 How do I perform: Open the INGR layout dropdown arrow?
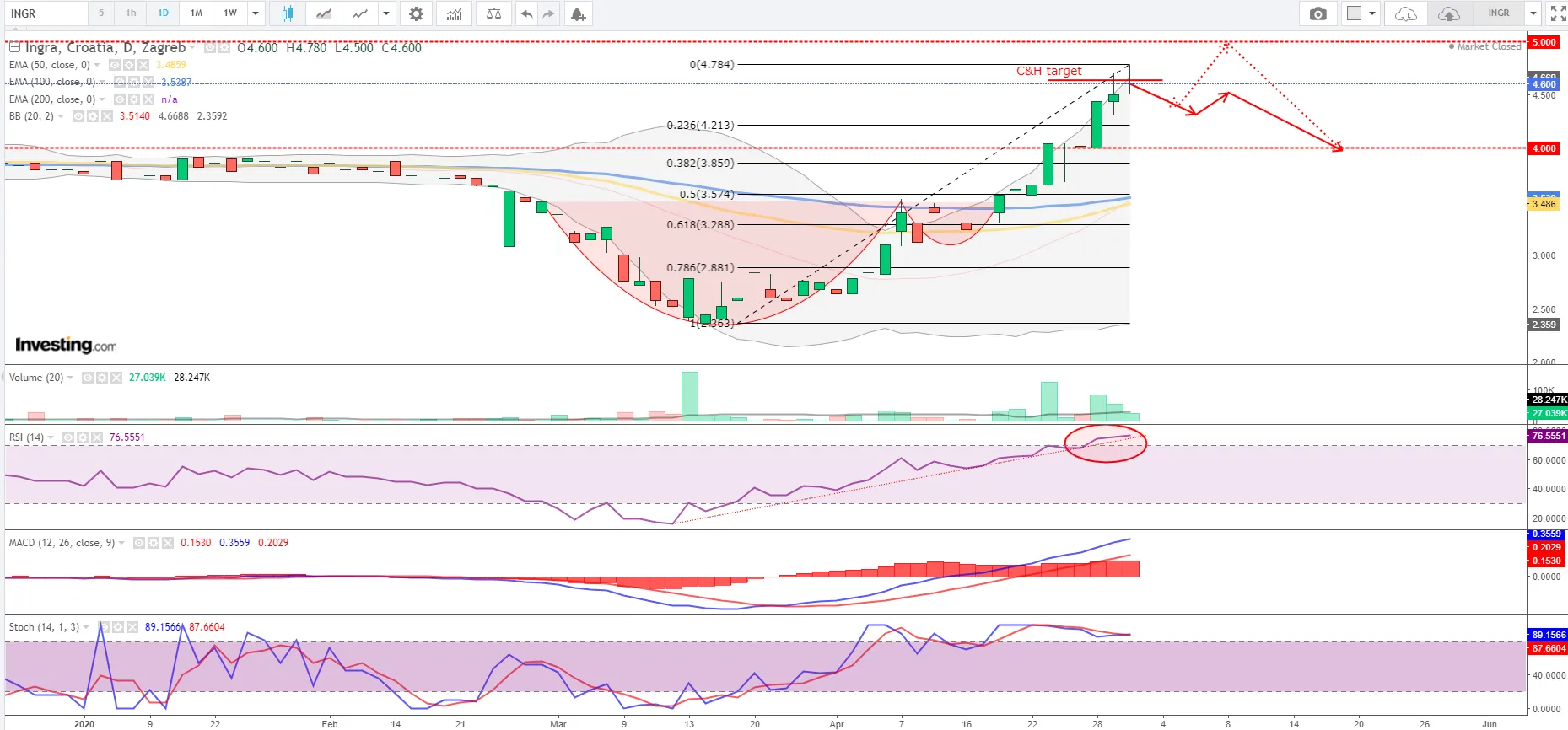pyautogui.click(x=1533, y=13)
